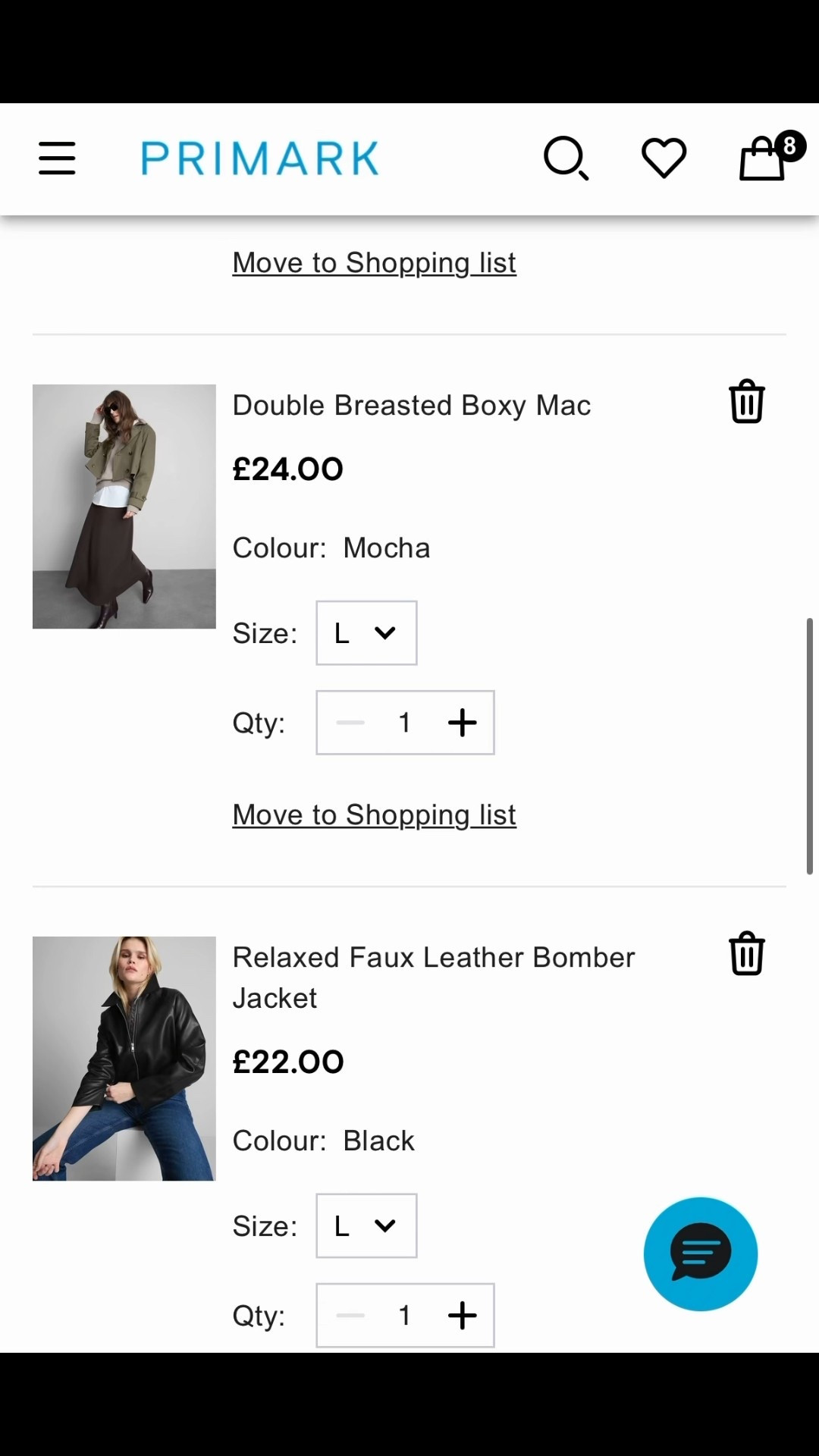Open the Boxy Mac product photo
The image size is (819, 1456).
pyautogui.click(x=124, y=506)
